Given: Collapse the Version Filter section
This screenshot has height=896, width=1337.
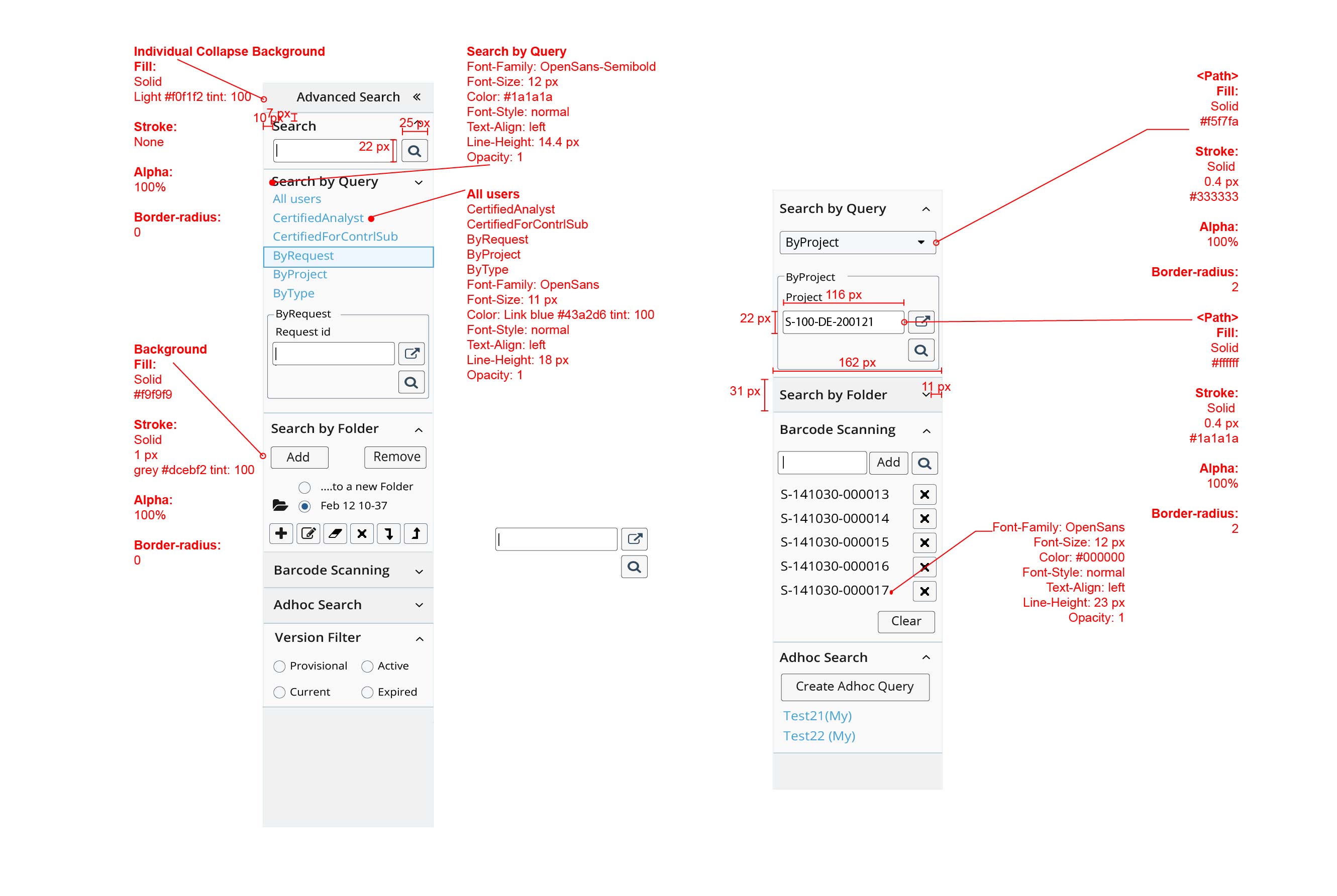Looking at the screenshot, I should point(419,639).
